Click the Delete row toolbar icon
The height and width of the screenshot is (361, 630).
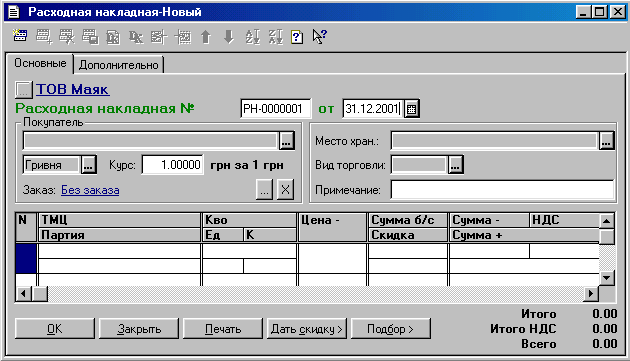[x=67, y=37]
